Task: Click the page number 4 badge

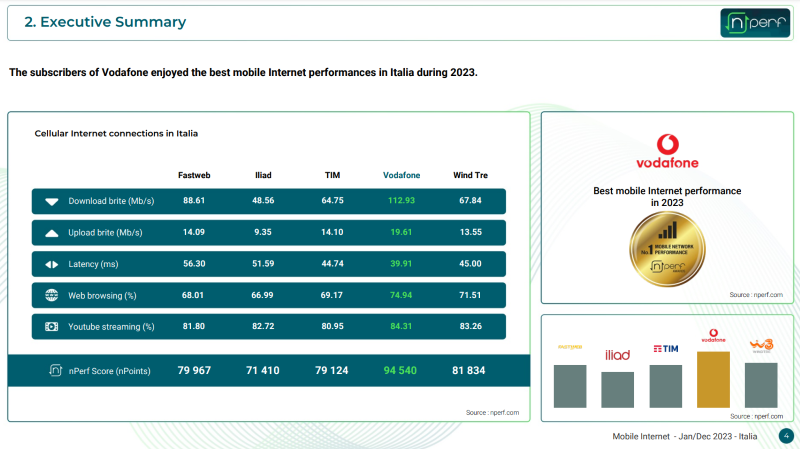Action: click(x=785, y=436)
